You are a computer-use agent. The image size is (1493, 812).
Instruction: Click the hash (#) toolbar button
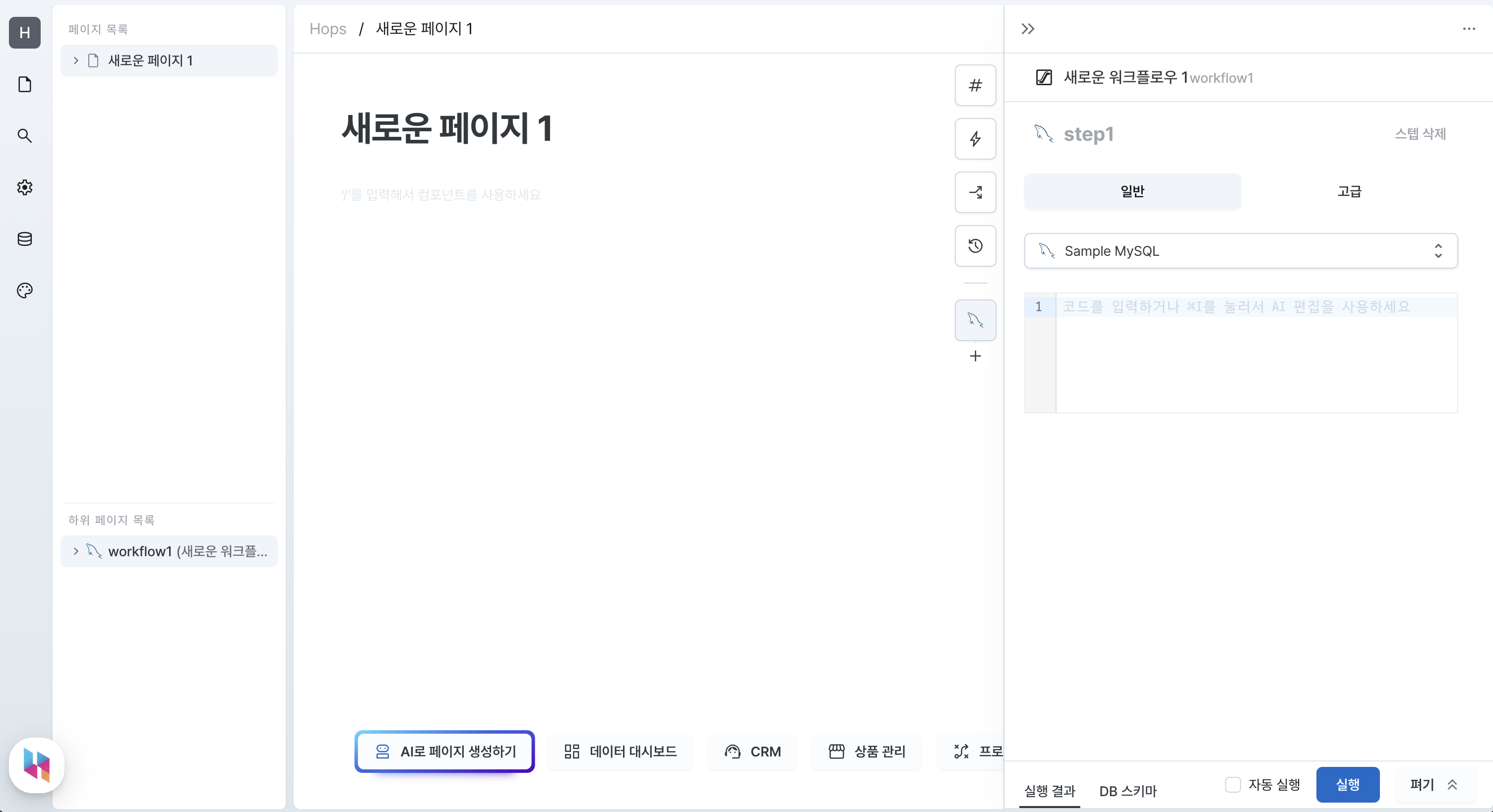point(976,85)
